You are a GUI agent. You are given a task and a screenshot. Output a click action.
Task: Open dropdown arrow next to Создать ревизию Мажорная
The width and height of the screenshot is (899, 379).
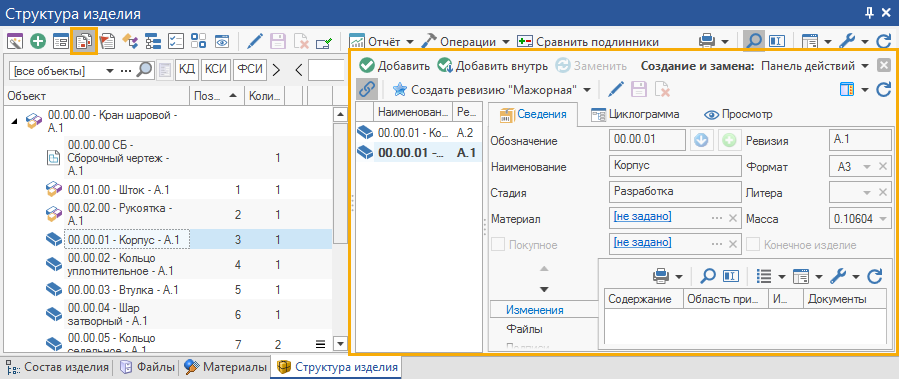[587, 89]
